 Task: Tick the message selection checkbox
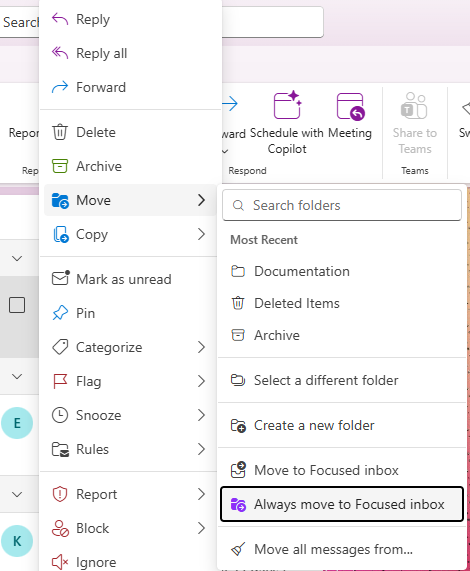pyautogui.click(x=17, y=305)
